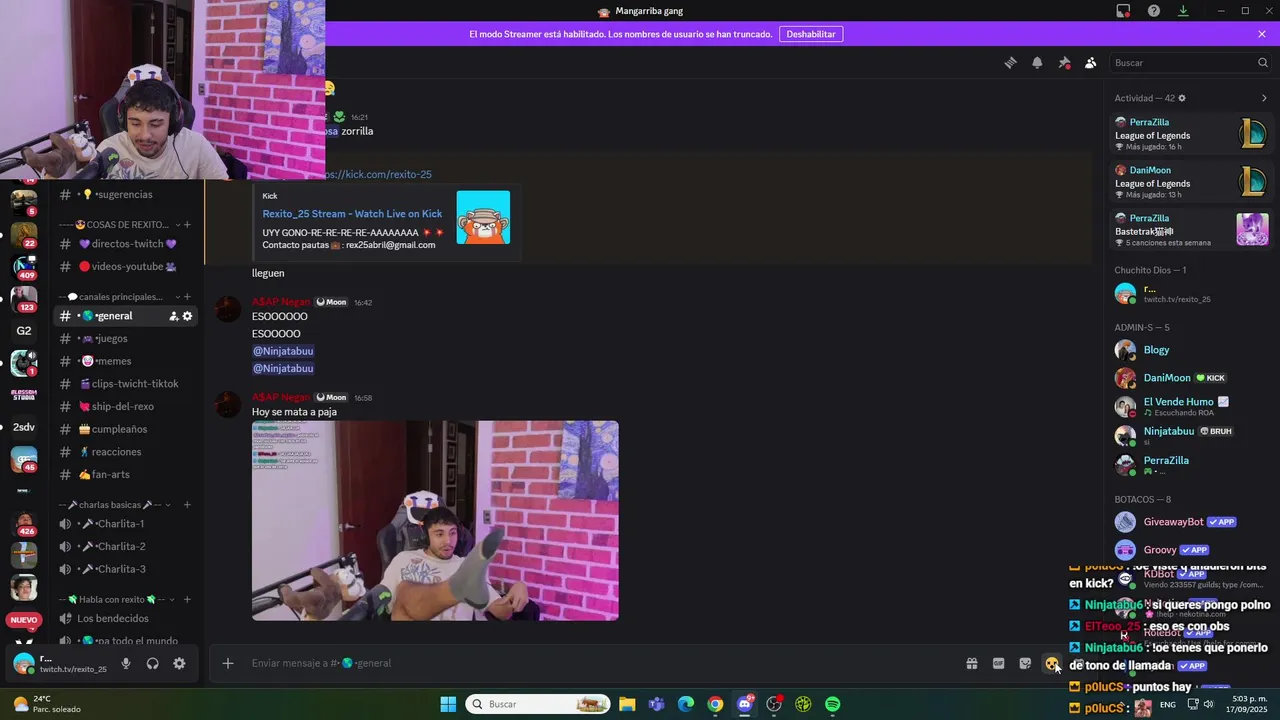This screenshot has width=1280, height=720.
Task: Open the memes channel
Action: [x=127, y=361]
